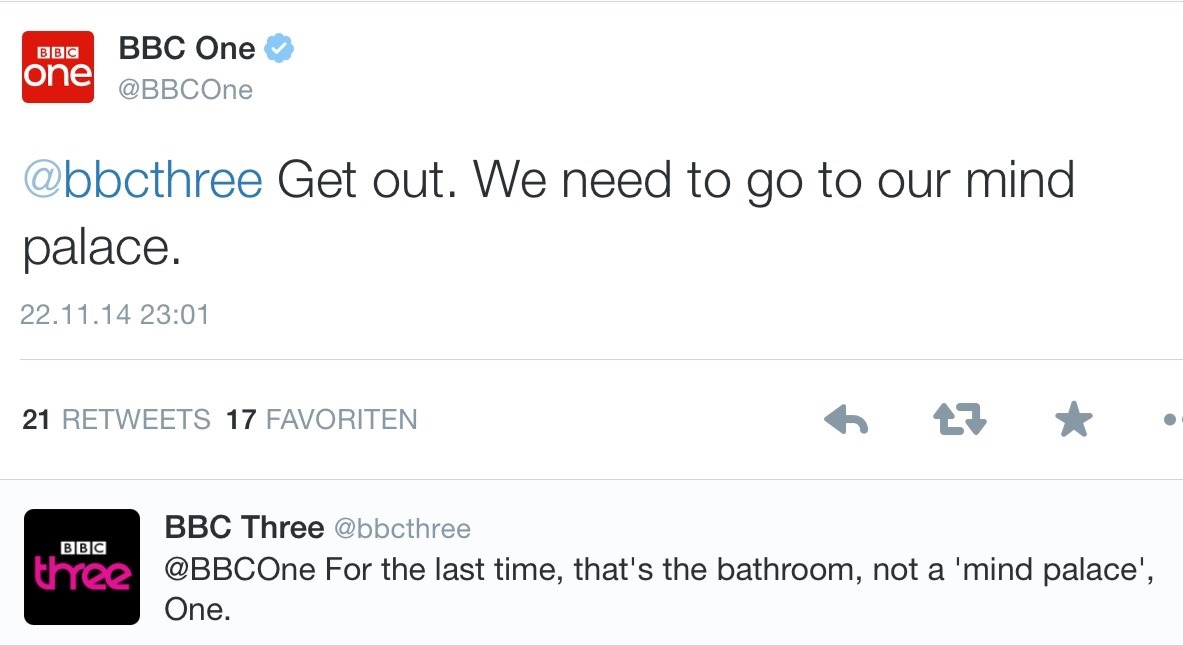
Task: Click the blue verified badge
Action: pos(278,47)
